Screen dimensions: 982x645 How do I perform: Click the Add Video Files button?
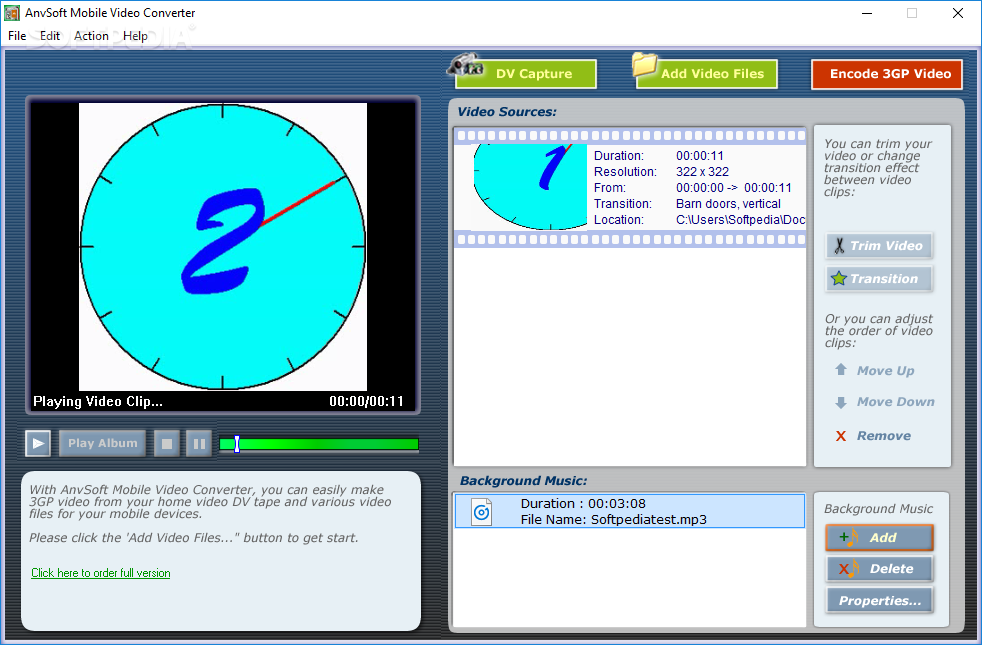(x=707, y=74)
